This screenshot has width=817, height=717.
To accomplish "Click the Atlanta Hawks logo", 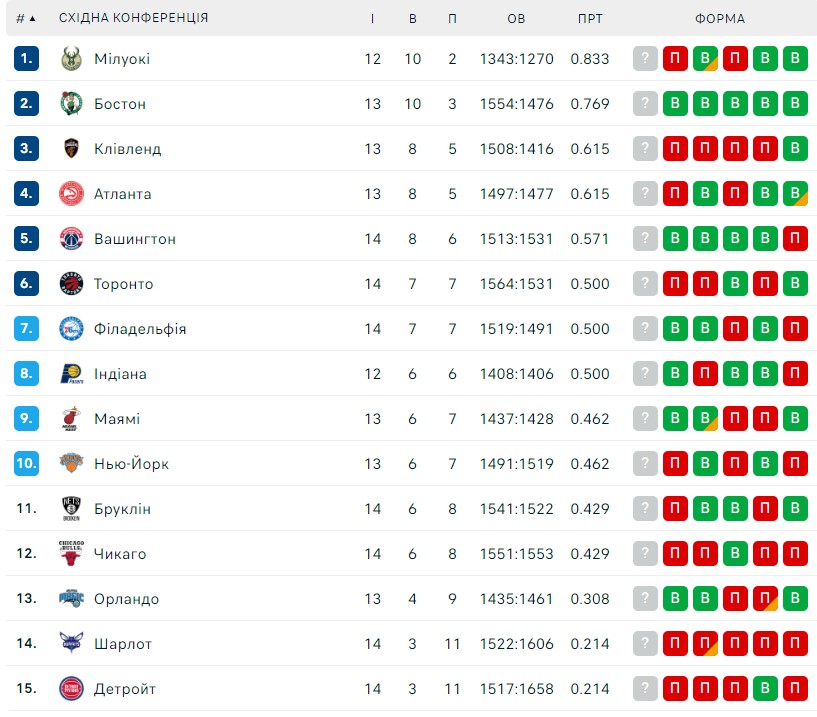I will [71, 193].
